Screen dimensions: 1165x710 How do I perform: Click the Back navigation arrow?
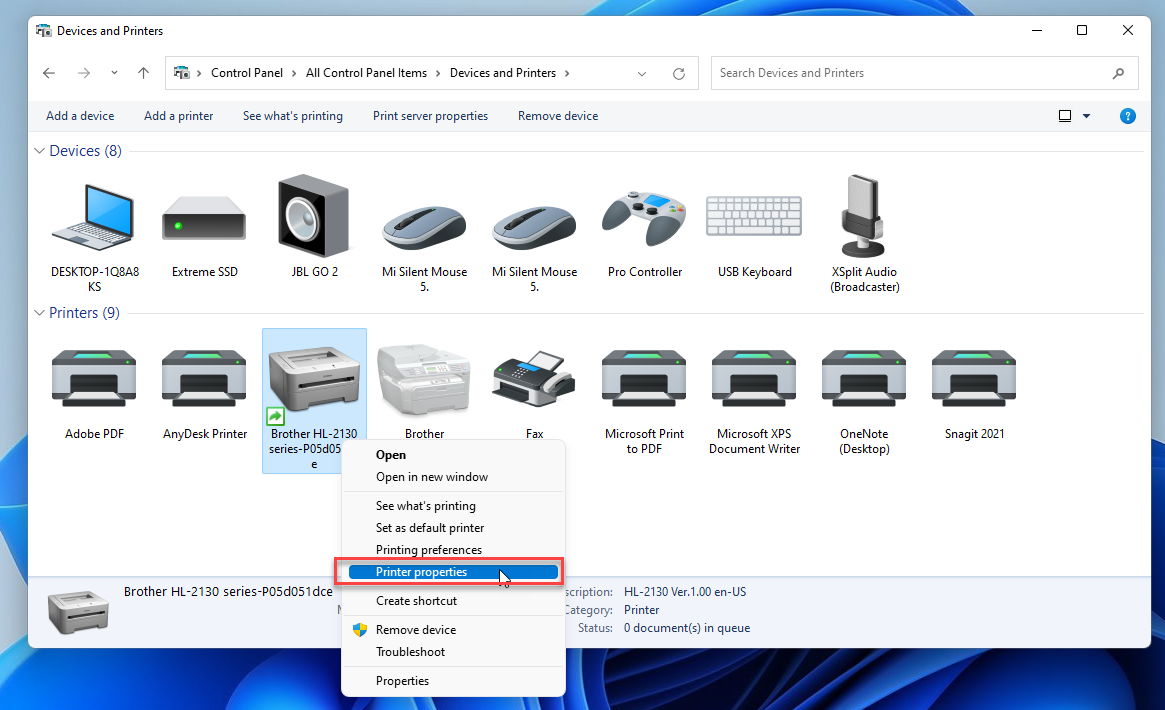coord(49,73)
